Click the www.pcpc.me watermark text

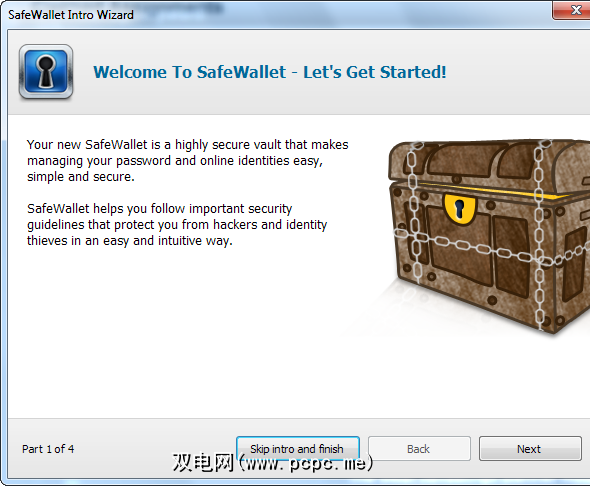click(306, 463)
